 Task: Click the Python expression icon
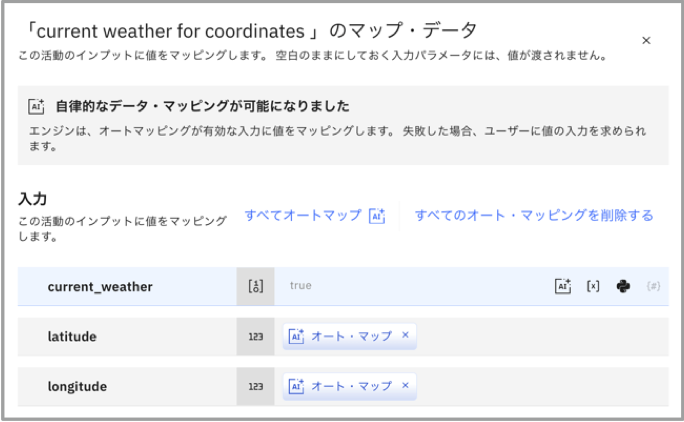point(624,286)
